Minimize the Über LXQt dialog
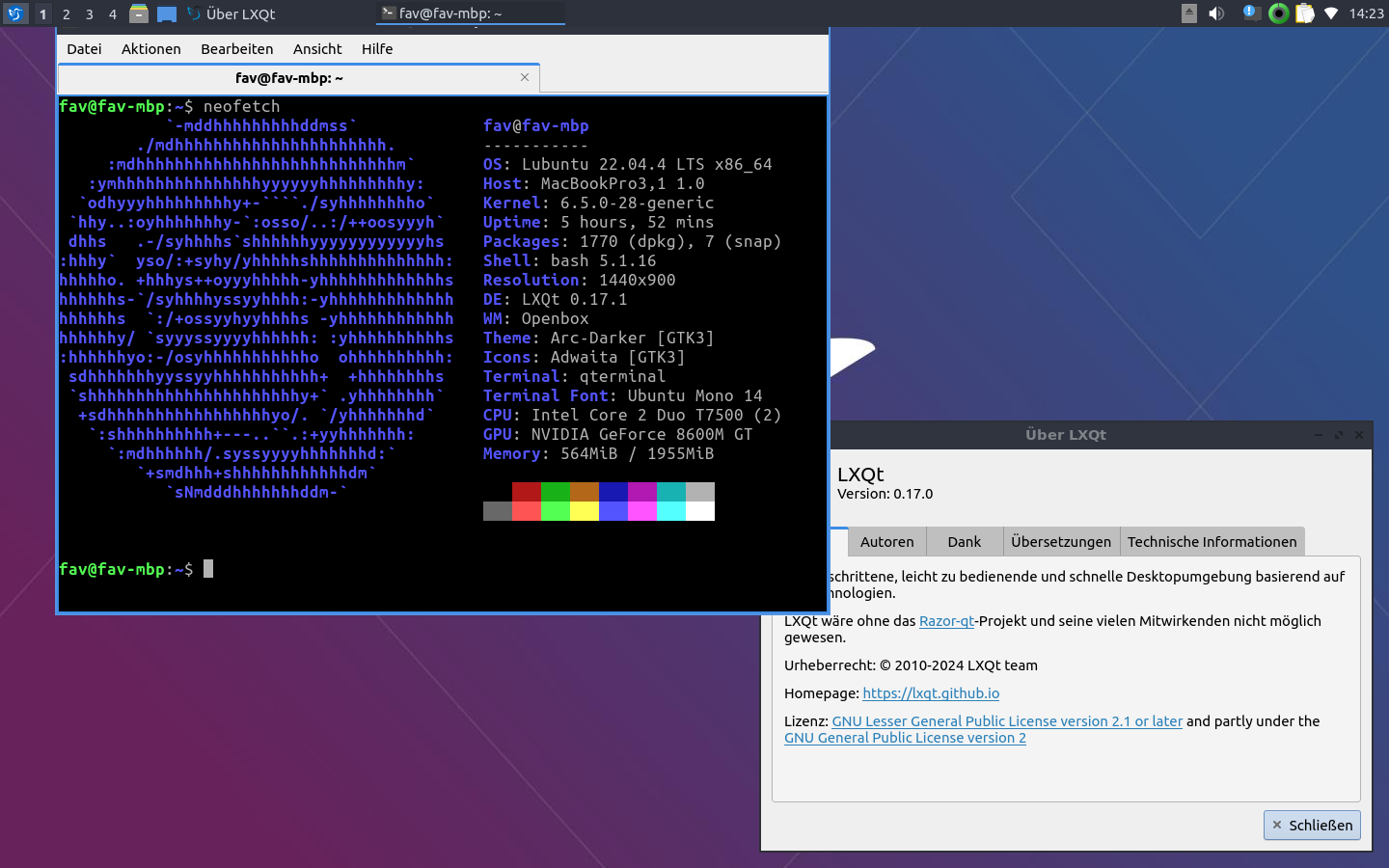The height and width of the screenshot is (868, 1389). (1318, 435)
